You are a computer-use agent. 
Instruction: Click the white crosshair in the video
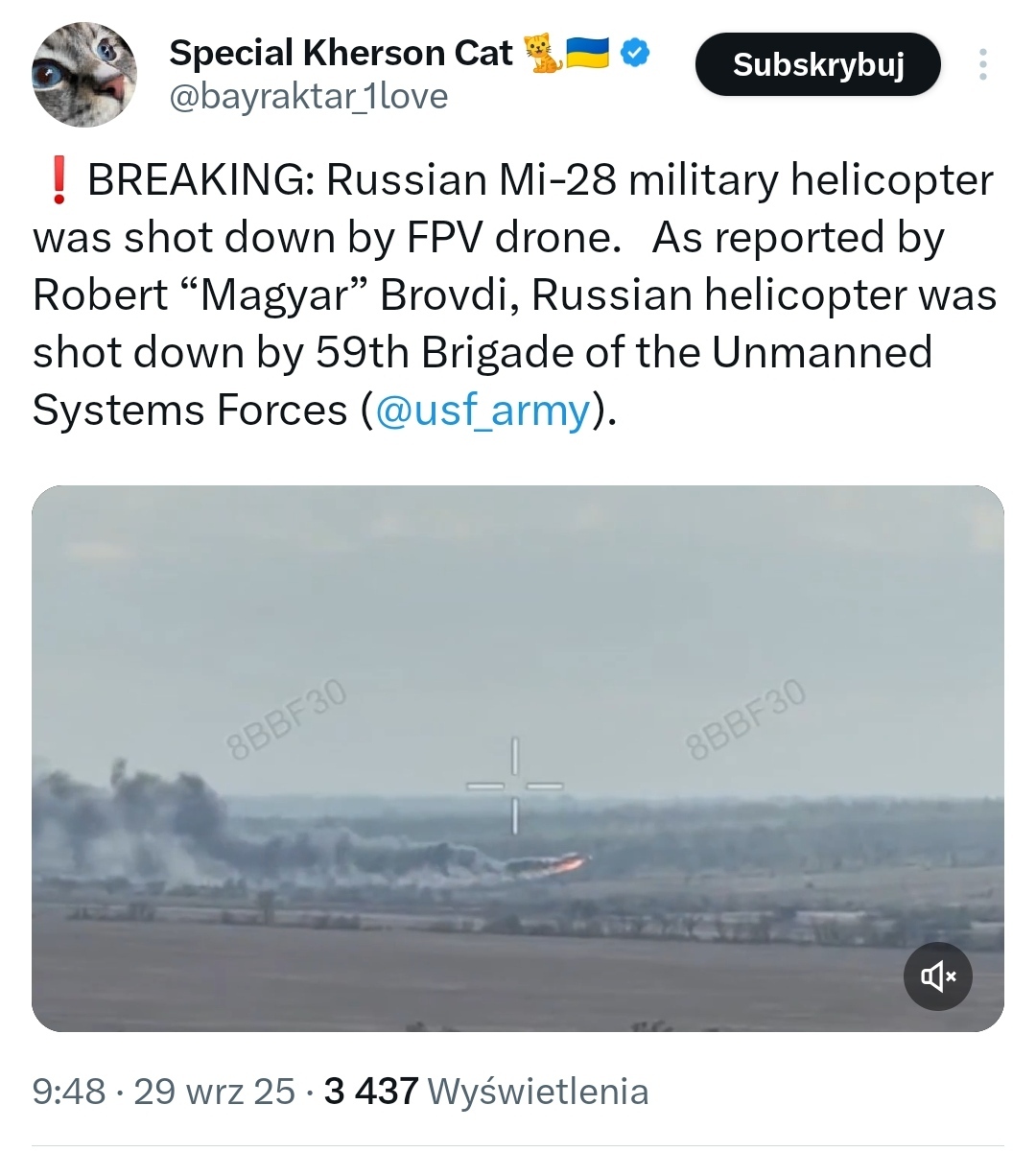[515, 786]
